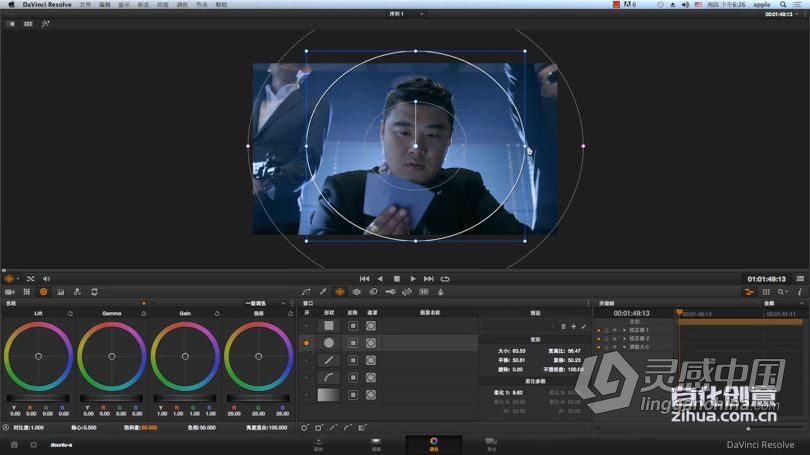
Task: Jump to first frame button
Action: point(364,279)
